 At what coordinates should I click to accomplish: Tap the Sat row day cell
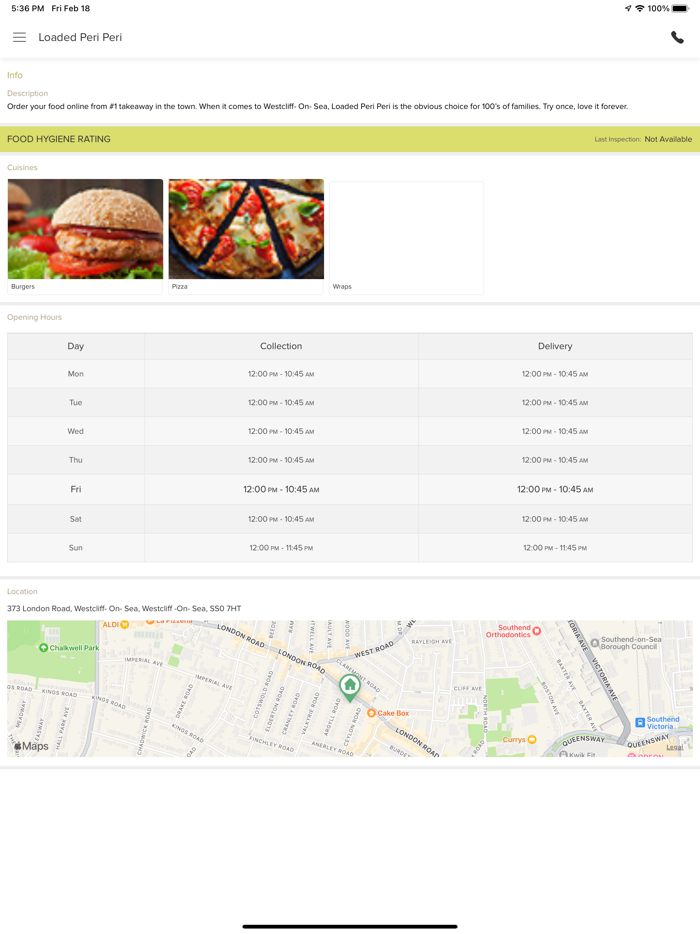pyautogui.click(x=76, y=519)
